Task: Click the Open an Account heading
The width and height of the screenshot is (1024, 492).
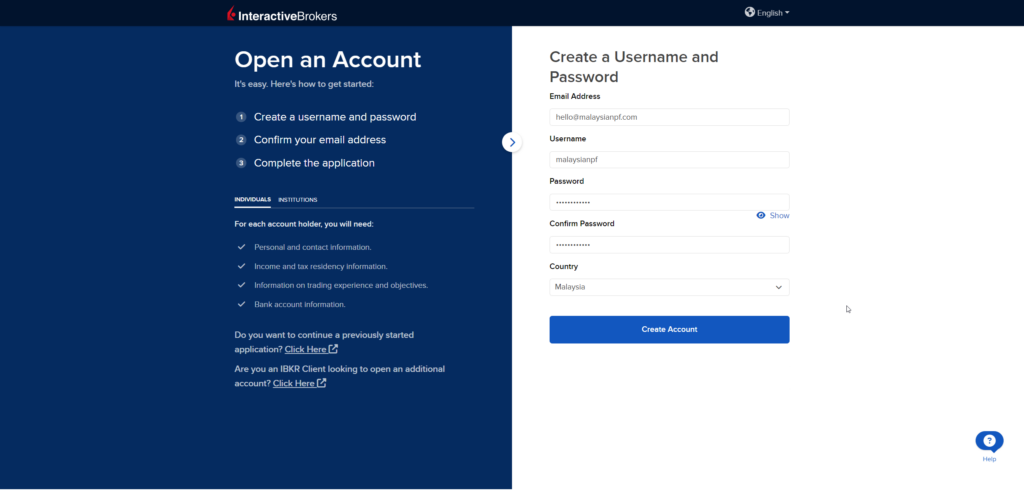Action: pos(328,59)
